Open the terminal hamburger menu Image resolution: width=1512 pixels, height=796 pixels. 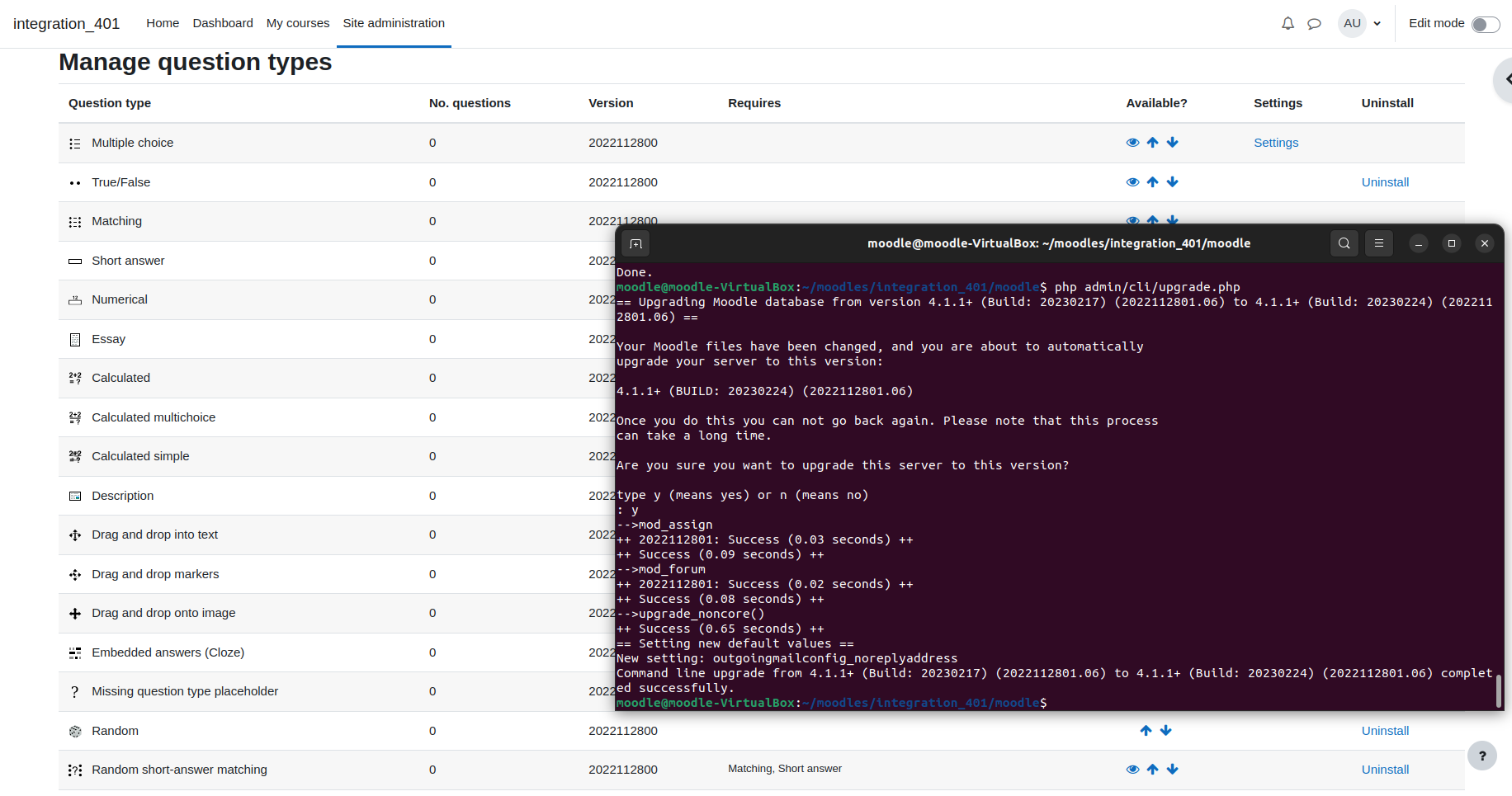point(1379,243)
